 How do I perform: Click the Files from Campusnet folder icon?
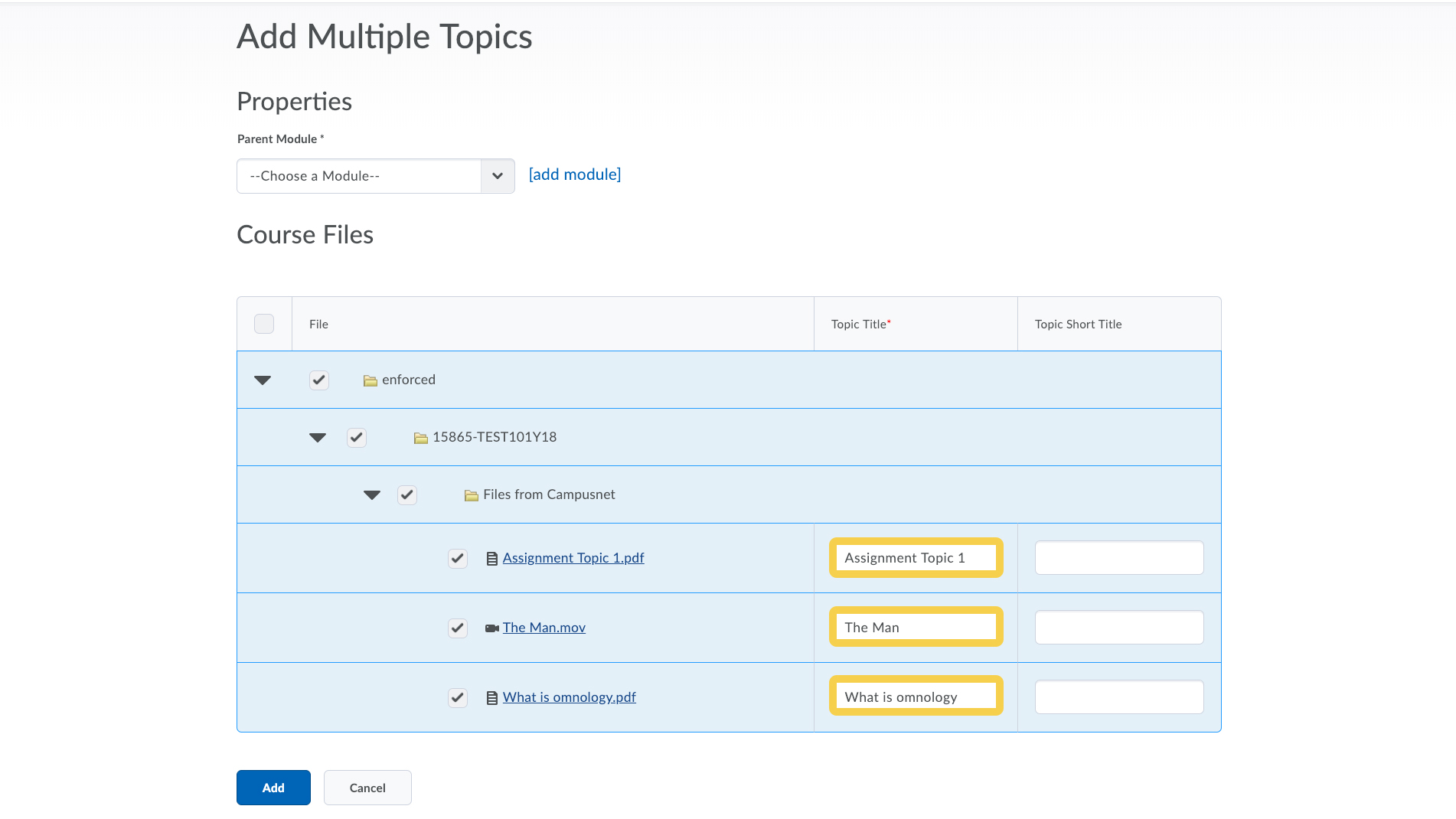(x=471, y=495)
